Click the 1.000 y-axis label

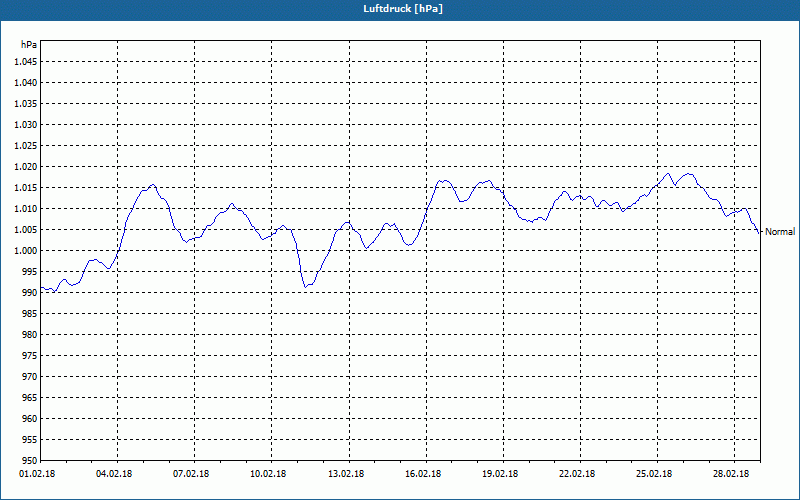(26, 251)
